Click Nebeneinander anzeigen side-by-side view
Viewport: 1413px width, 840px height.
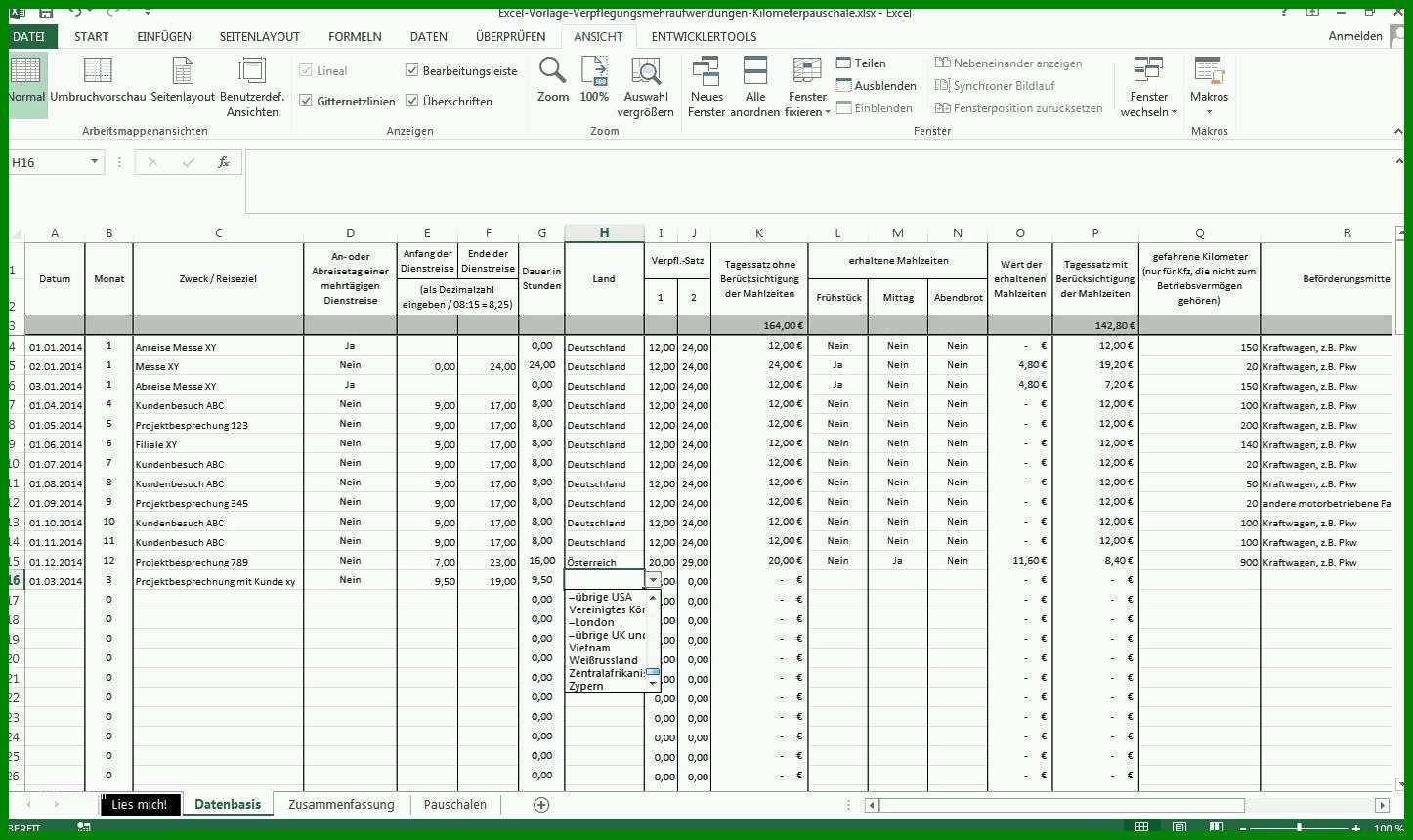(x=1007, y=63)
